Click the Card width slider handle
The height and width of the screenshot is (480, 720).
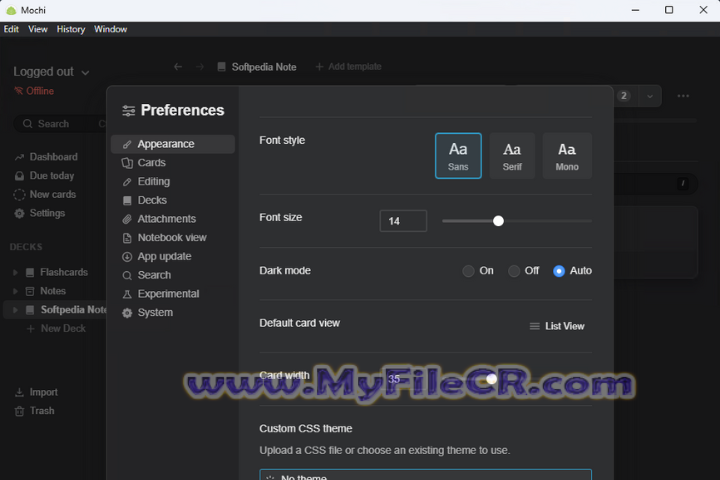click(x=492, y=379)
